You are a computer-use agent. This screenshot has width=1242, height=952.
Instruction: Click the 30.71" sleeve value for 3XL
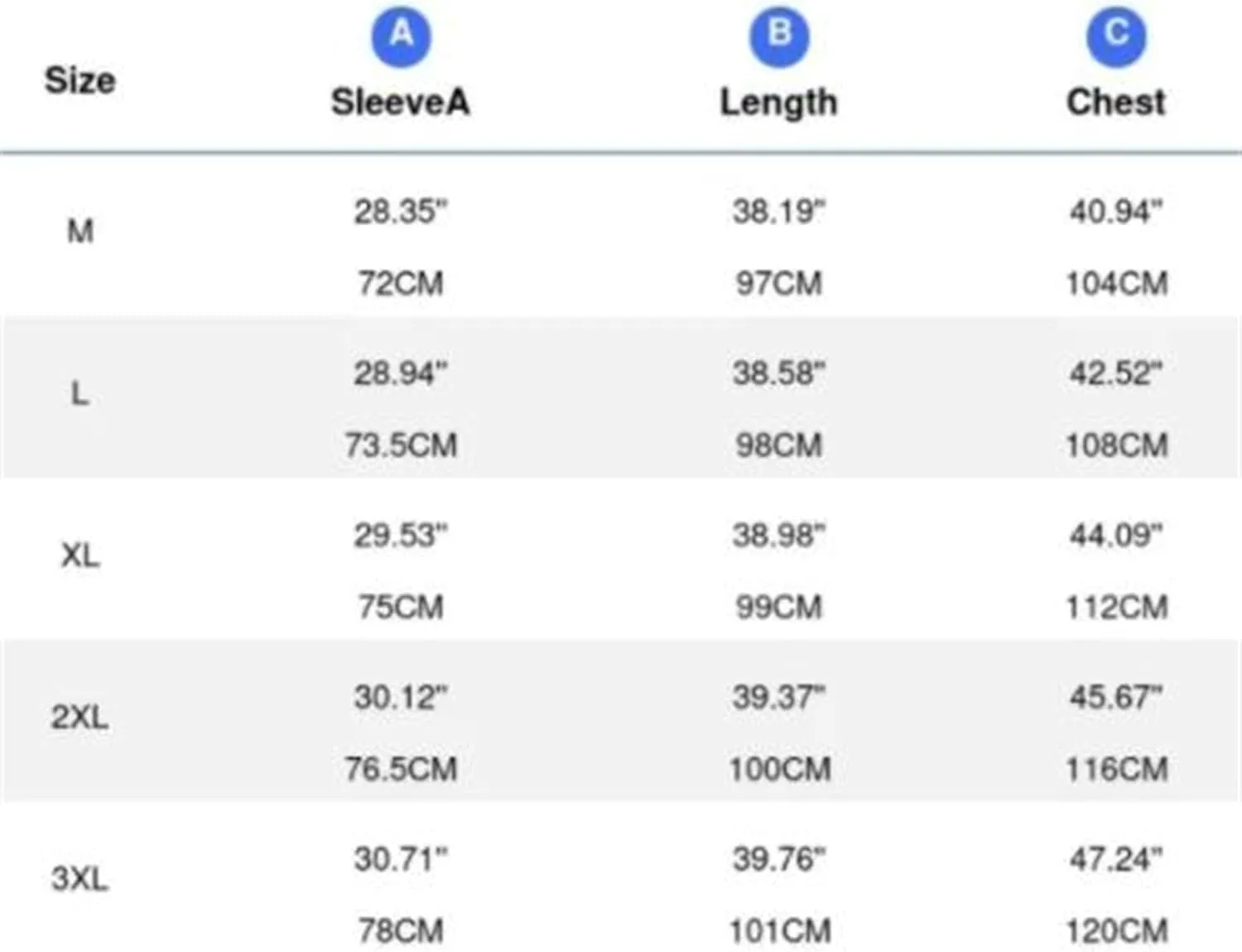401,859
